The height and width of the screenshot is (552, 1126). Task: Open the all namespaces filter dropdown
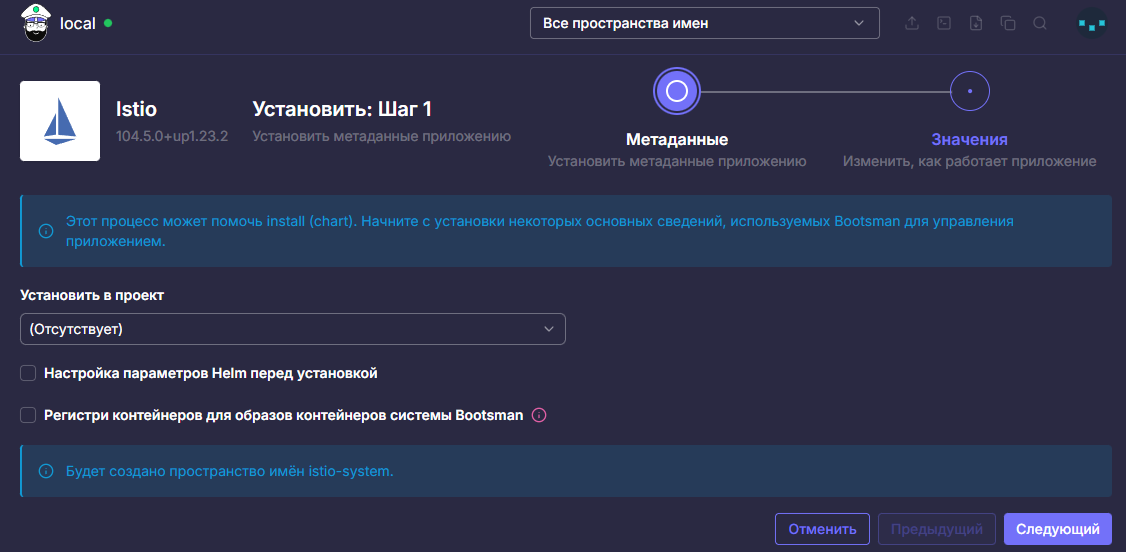pyautogui.click(x=704, y=23)
